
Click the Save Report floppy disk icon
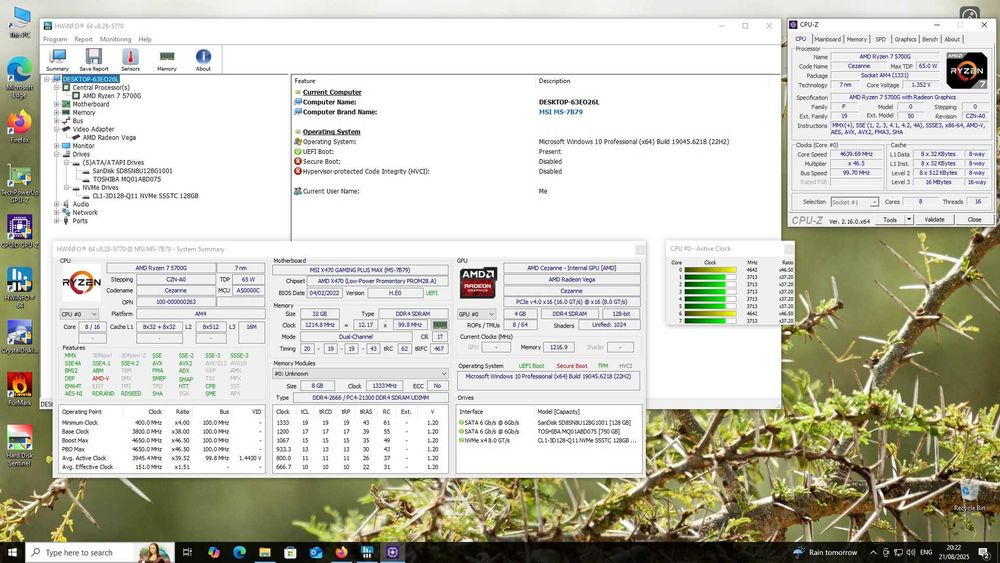(x=94, y=59)
